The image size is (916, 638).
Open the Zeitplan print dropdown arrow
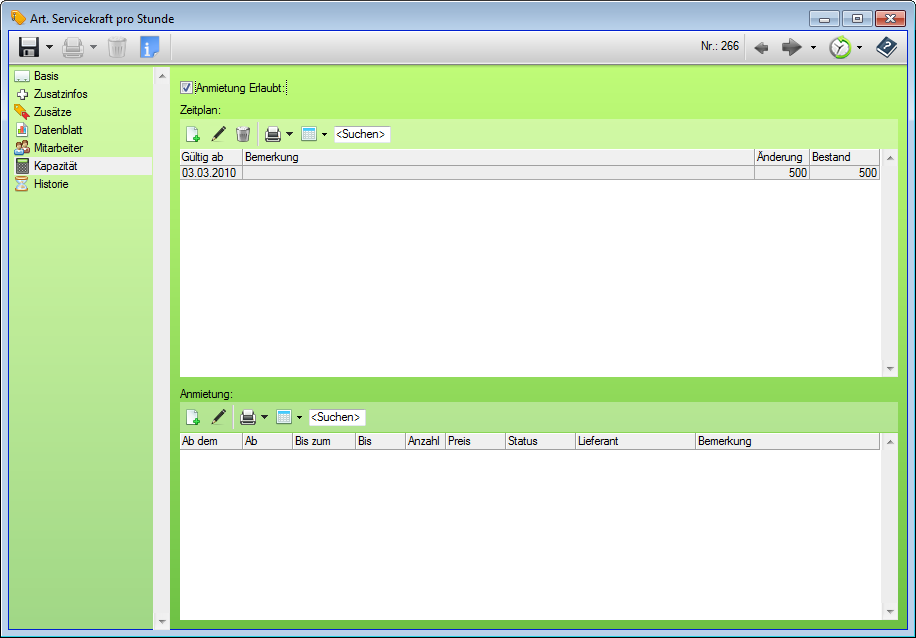[290, 134]
